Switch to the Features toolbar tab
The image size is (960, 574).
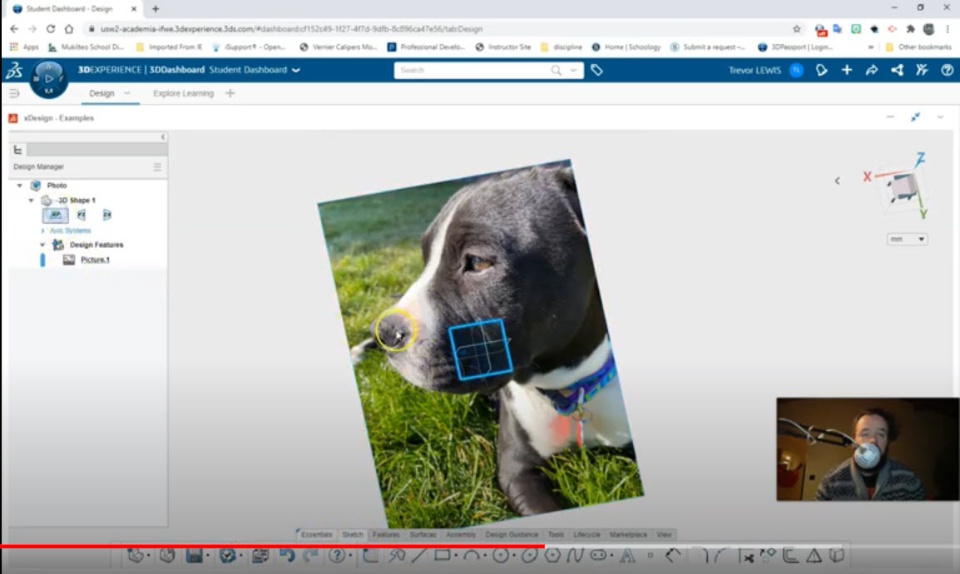point(386,534)
